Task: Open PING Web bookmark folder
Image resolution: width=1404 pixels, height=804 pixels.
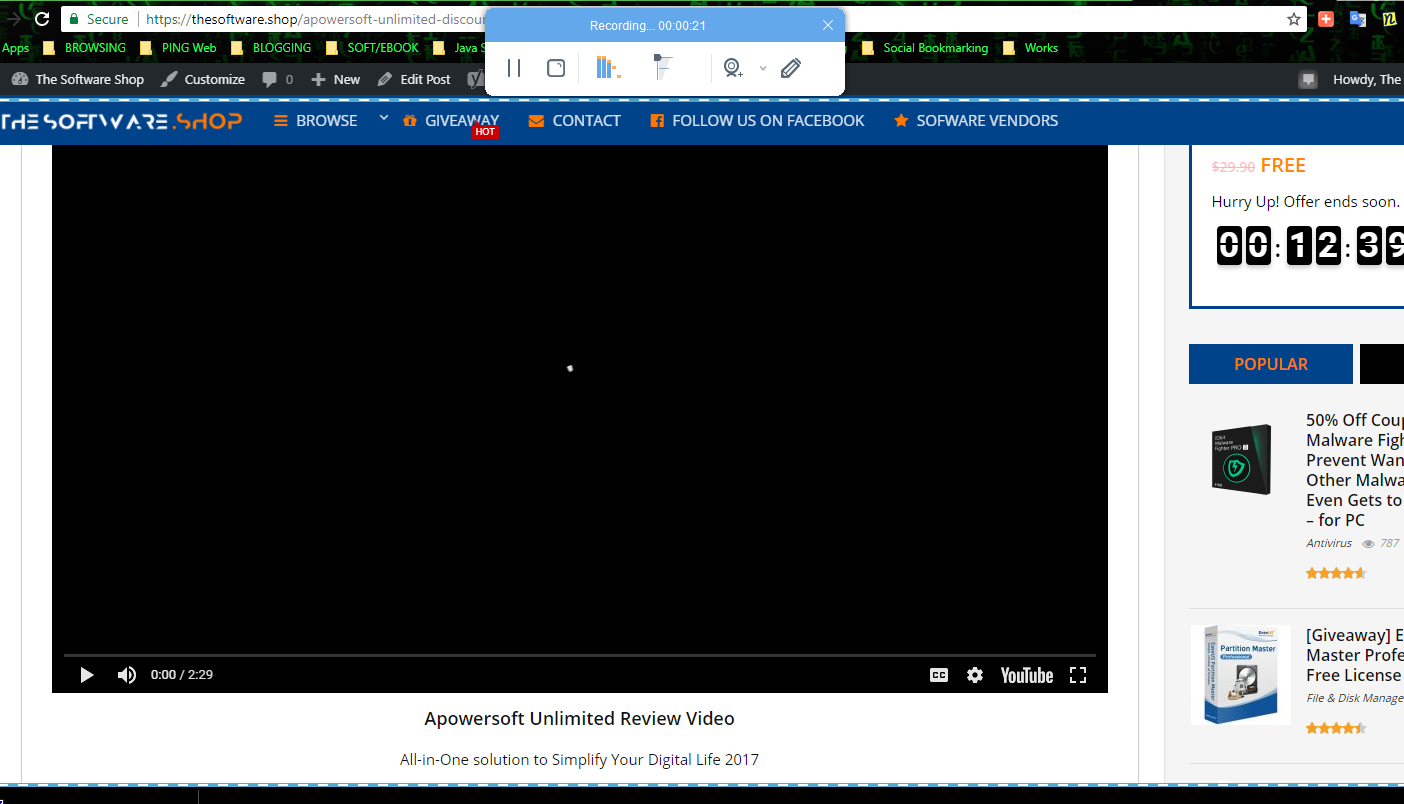Action: point(179,48)
